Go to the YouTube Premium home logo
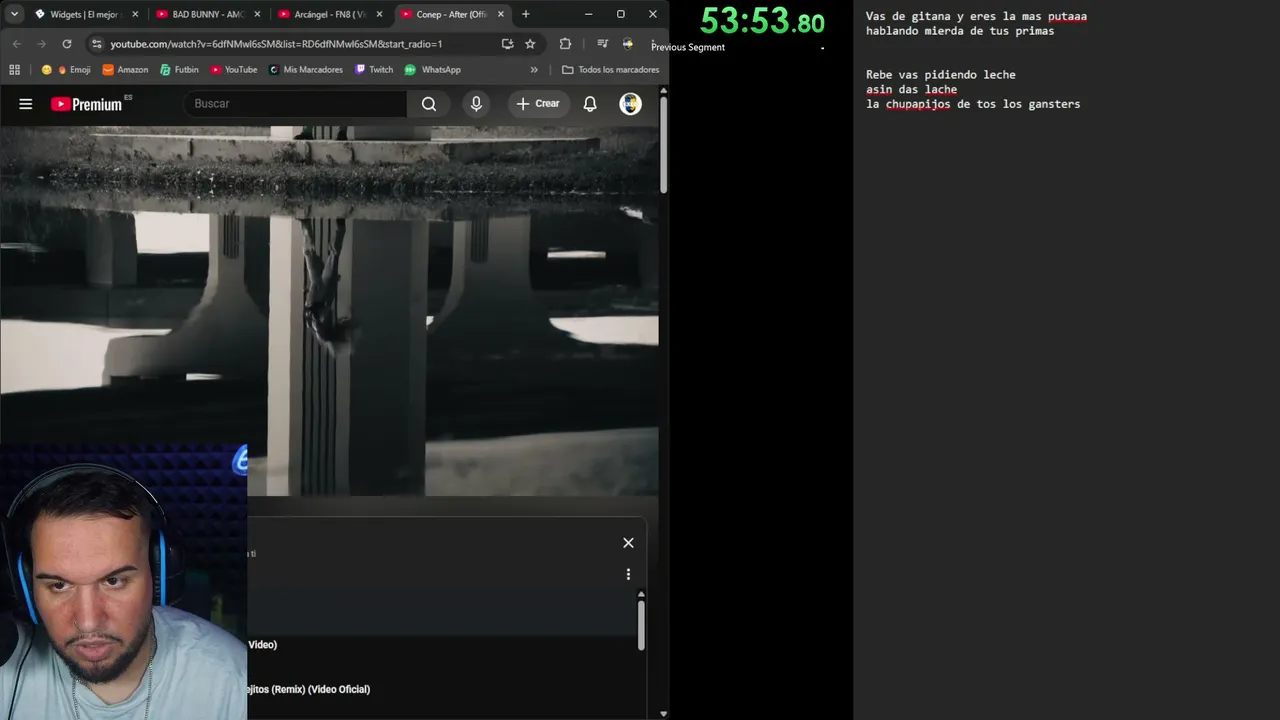This screenshot has width=1280, height=720. click(x=86, y=104)
